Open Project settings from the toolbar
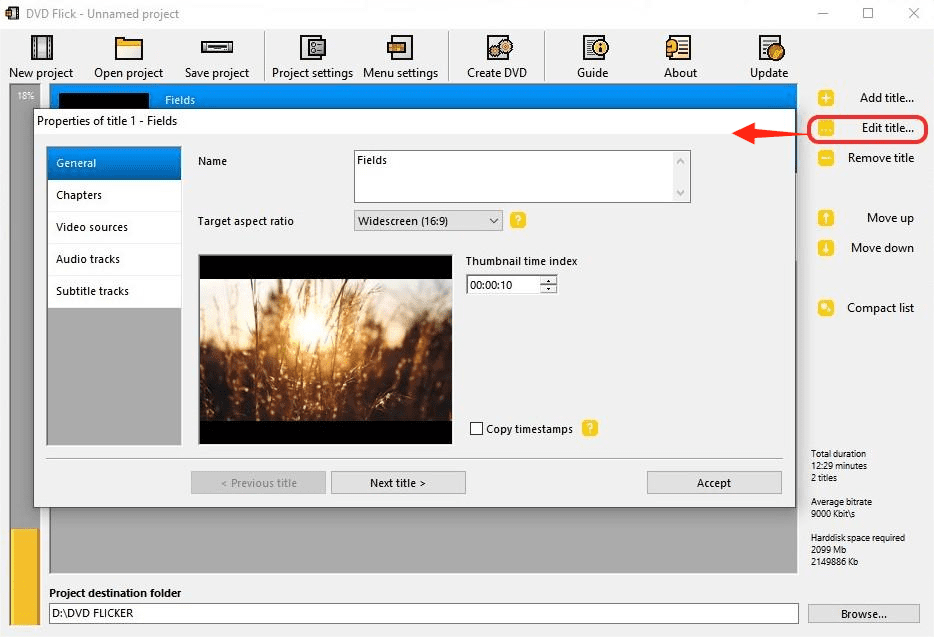 [312, 48]
